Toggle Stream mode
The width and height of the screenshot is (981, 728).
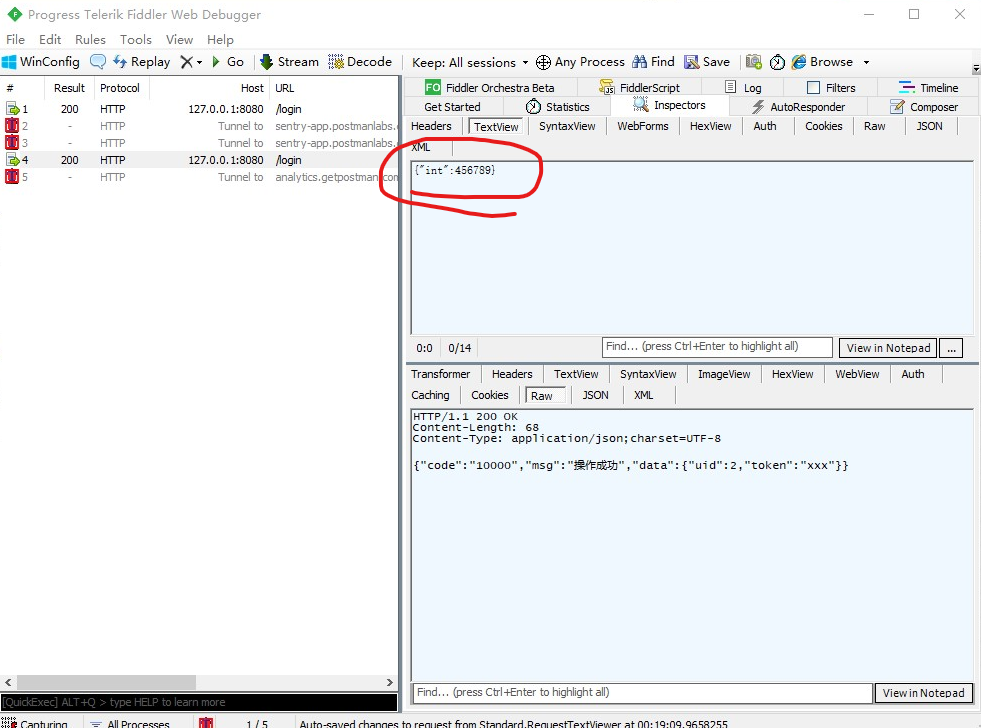coord(289,62)
